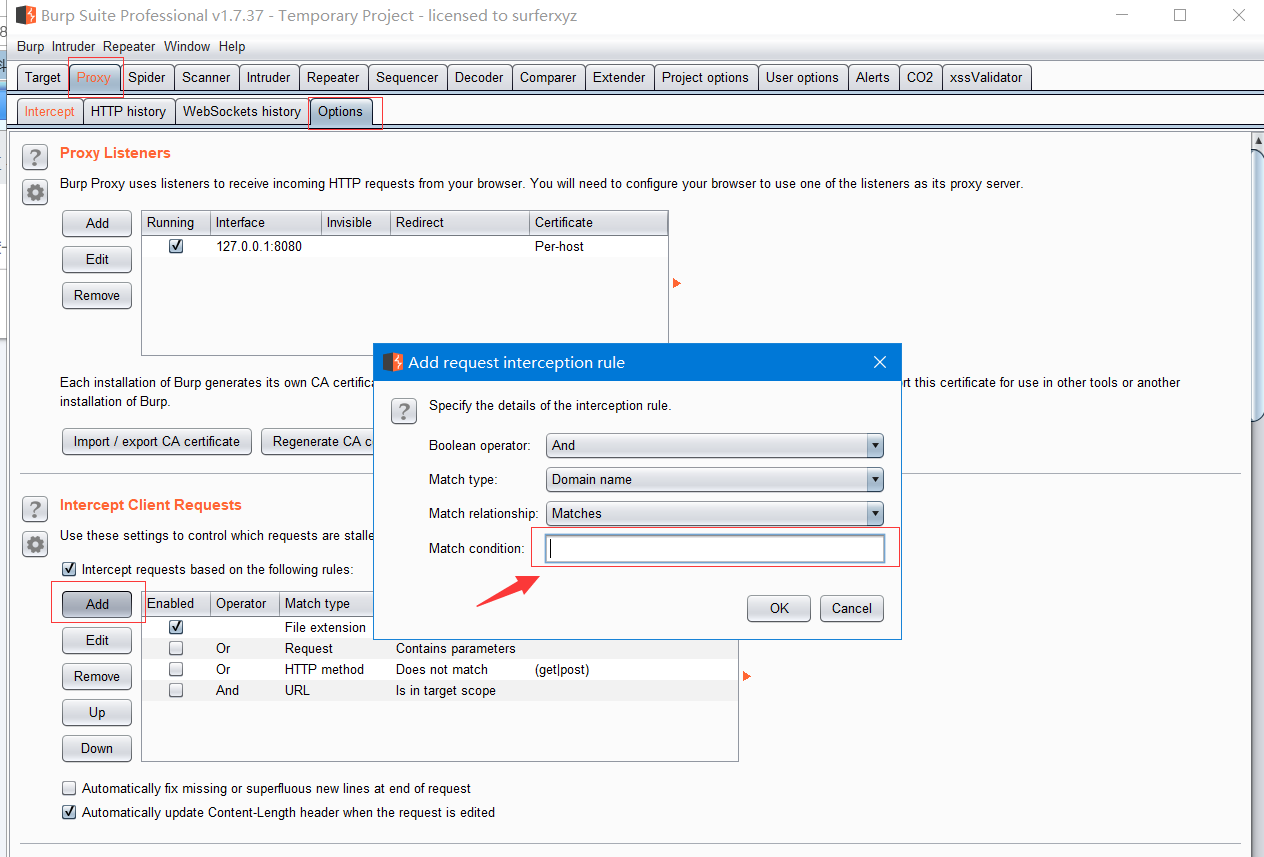Disable the File extension interception rule

click(x=176, y=627)
